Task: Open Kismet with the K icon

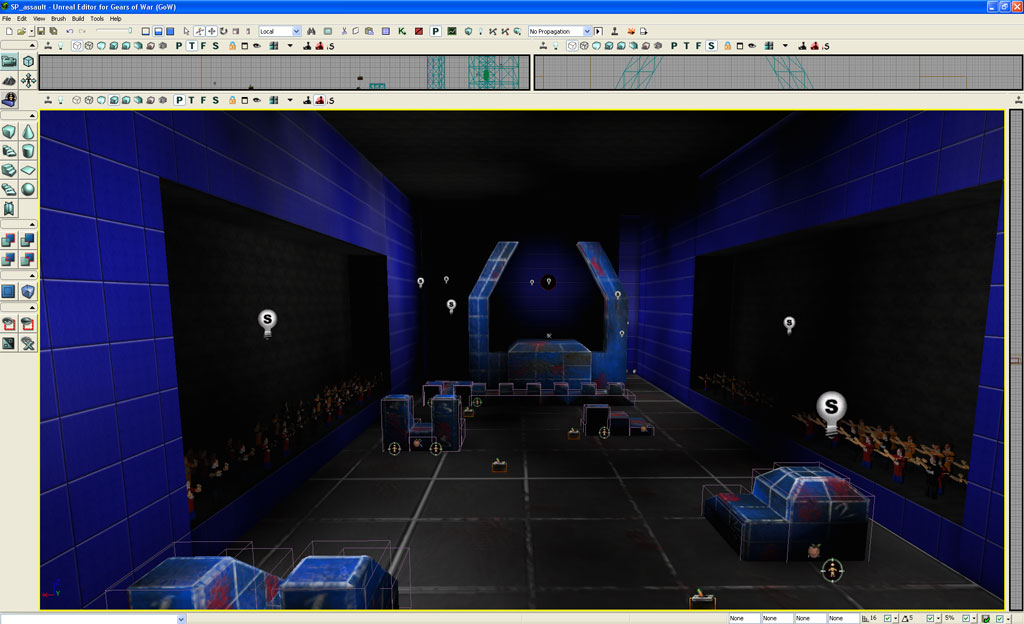Action: click(x=402, y=31)
